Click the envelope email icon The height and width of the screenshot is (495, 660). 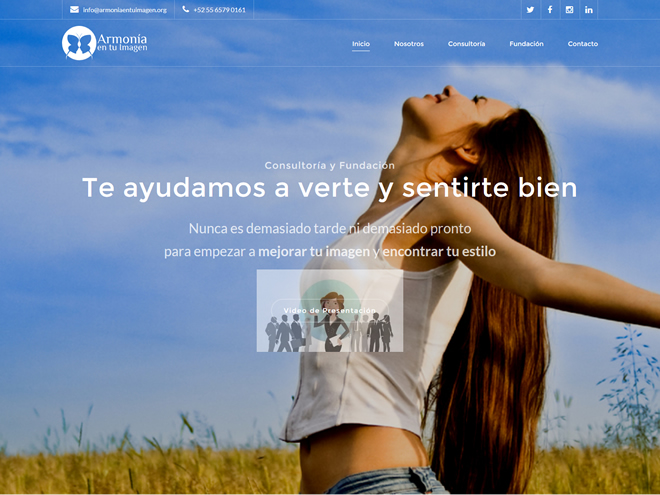(x=74, y=10)
